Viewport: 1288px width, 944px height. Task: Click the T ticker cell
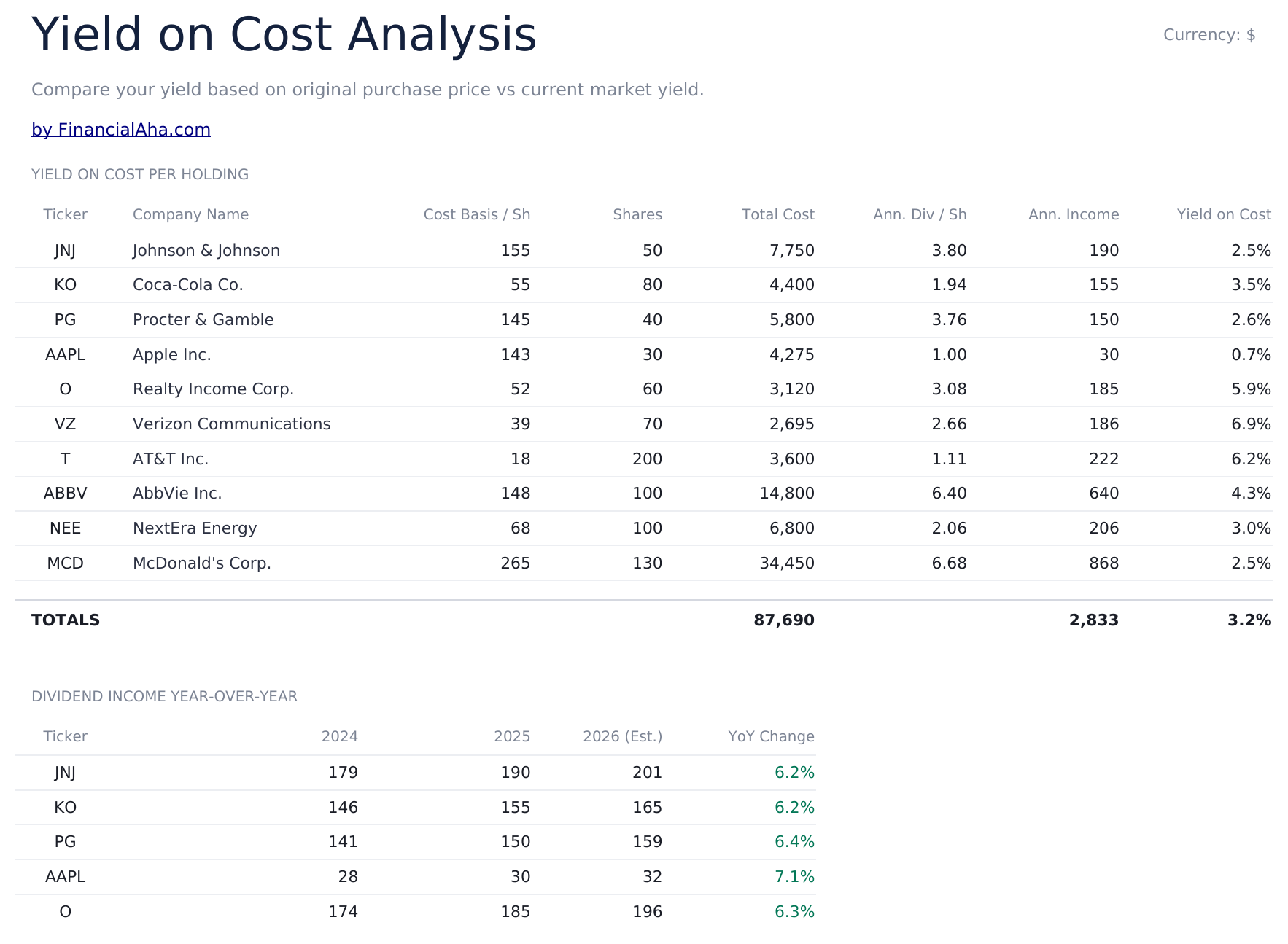[65, 459]
